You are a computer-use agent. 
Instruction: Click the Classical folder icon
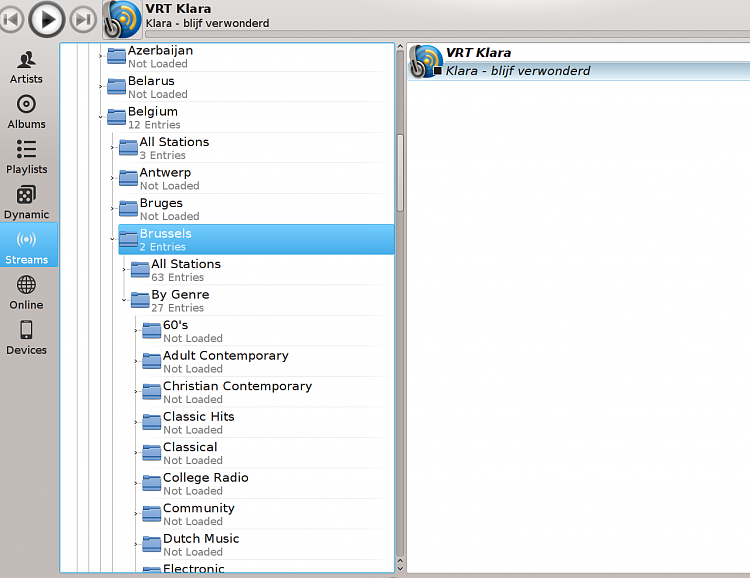(152, 453)
